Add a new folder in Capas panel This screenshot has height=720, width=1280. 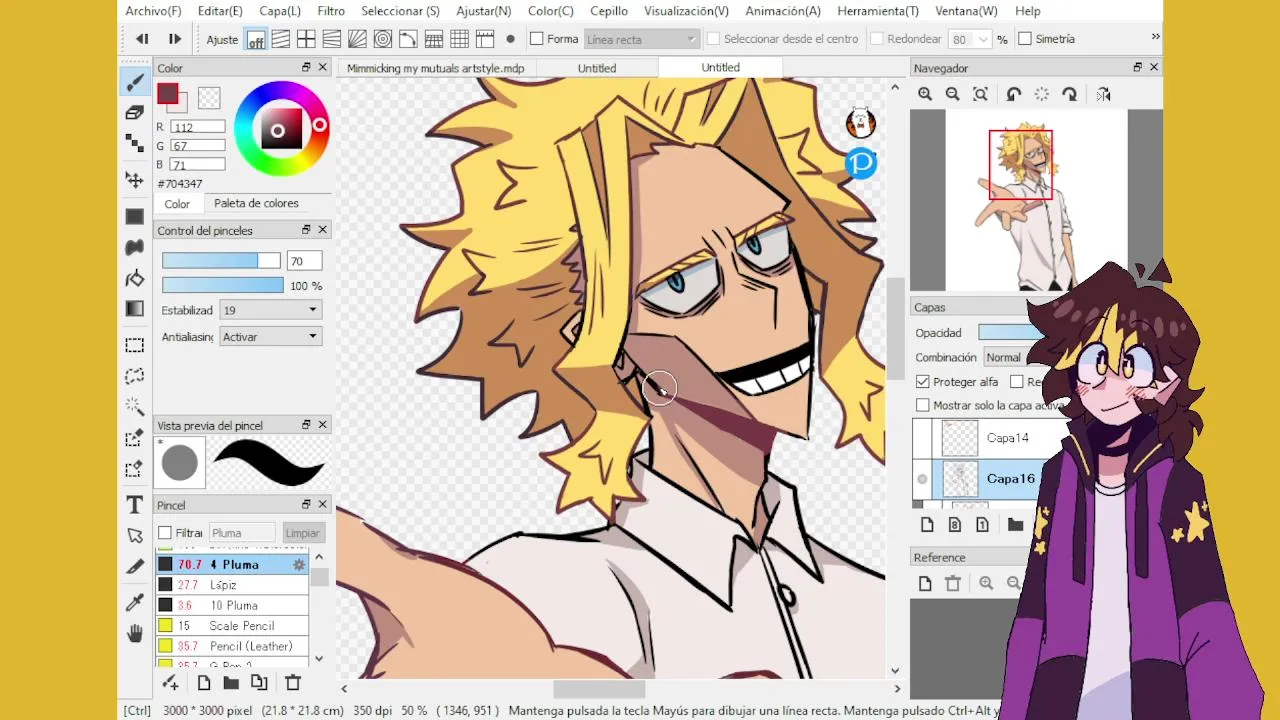pyautogui.click(x=1015, y=525)
